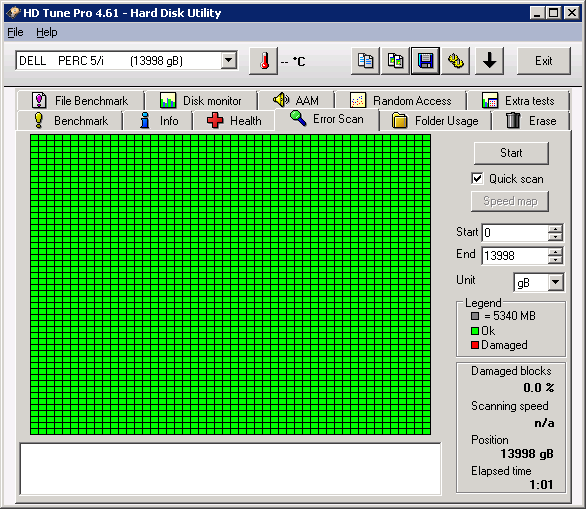This screenshot has height=509, width=586.
Task: Save screenshot with floppy disk icon
Action: point(425,61)
